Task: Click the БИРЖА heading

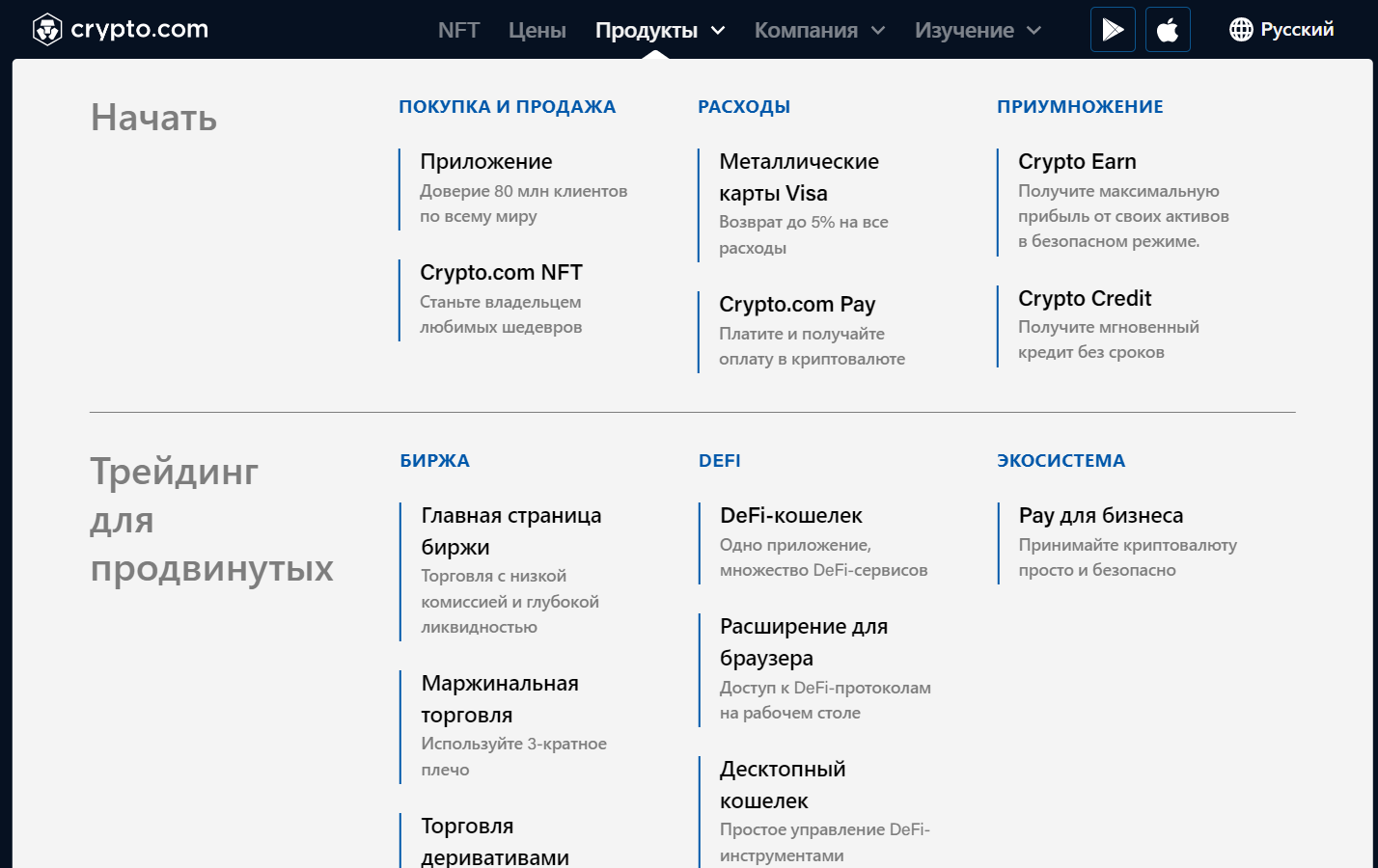Action: pos(434,461)
